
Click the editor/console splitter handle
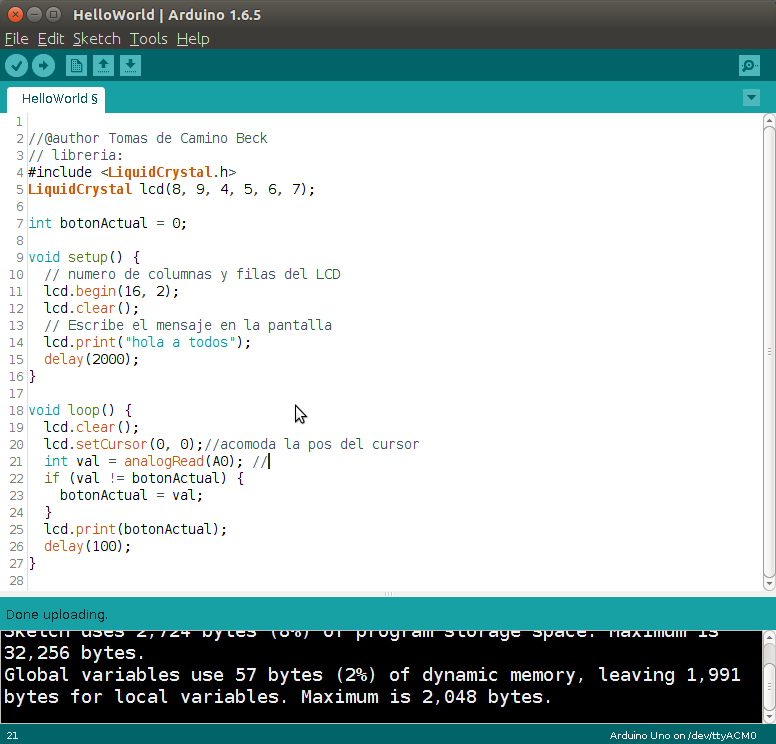tap(388, 594)
